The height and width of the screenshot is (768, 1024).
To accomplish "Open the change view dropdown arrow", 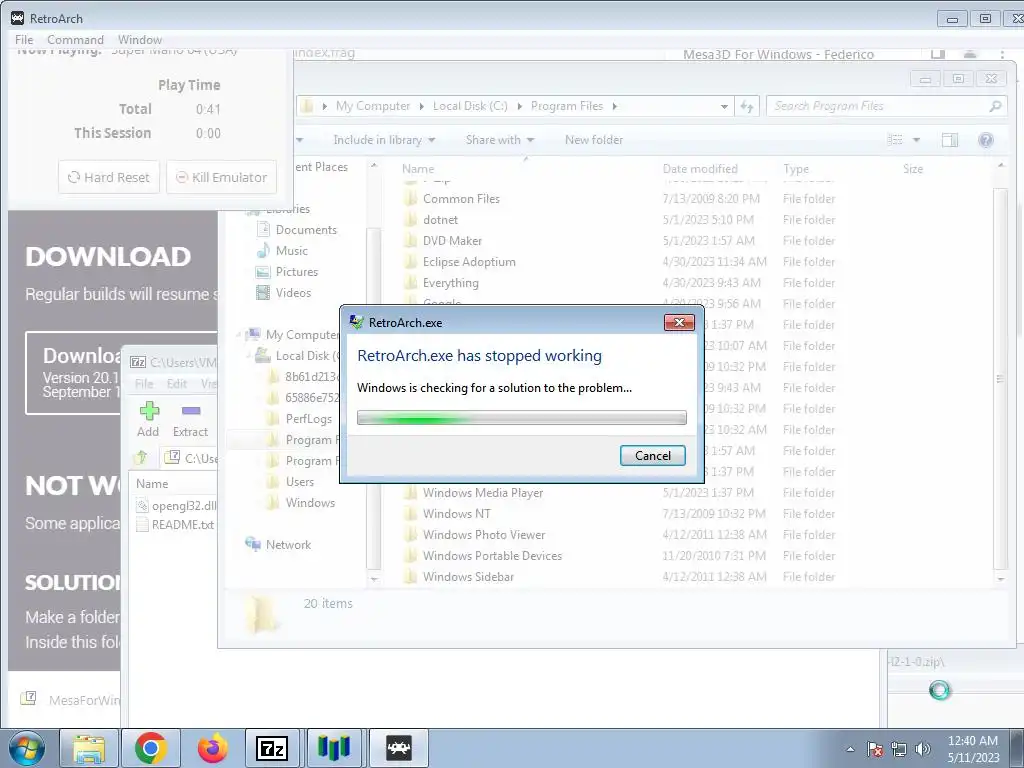I will (916, 140).
